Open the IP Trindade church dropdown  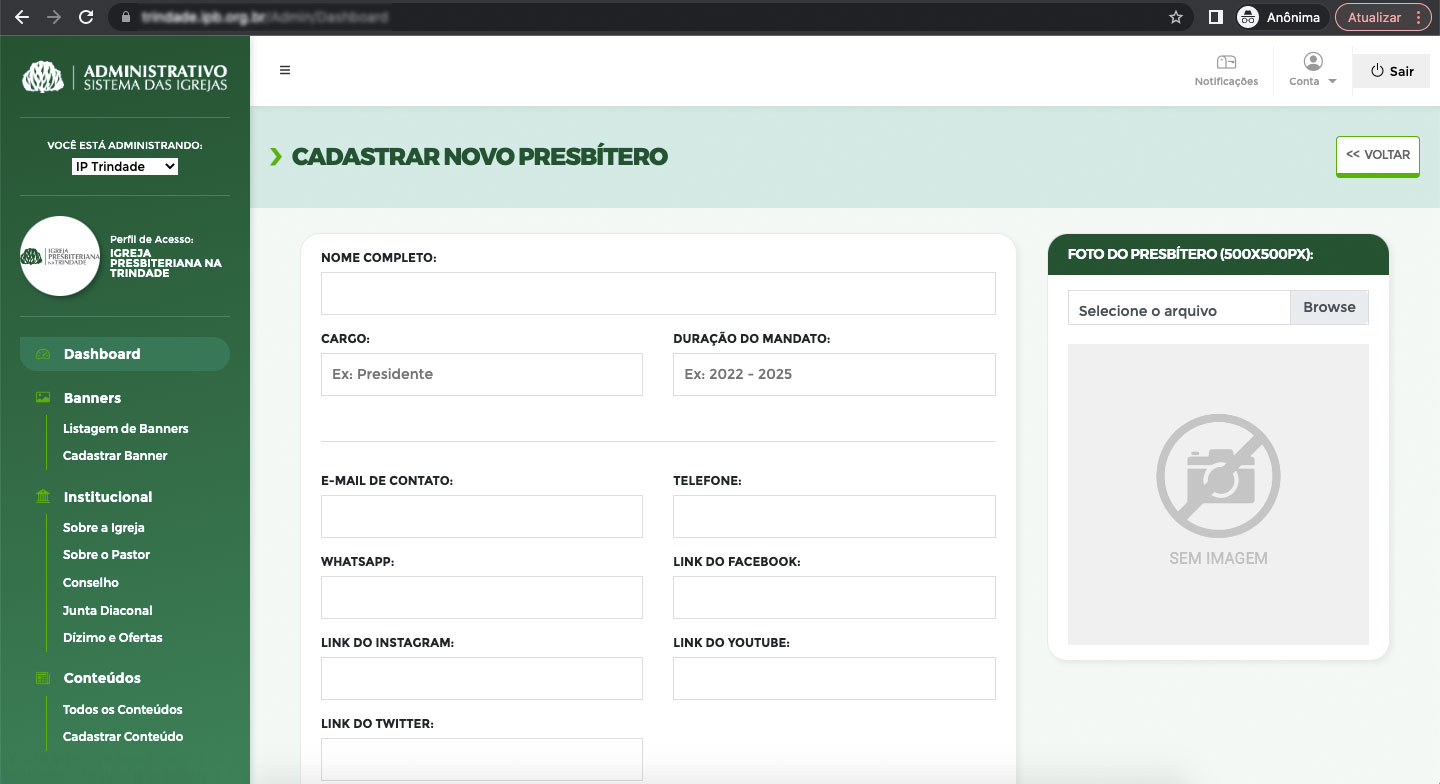(125, 166)
